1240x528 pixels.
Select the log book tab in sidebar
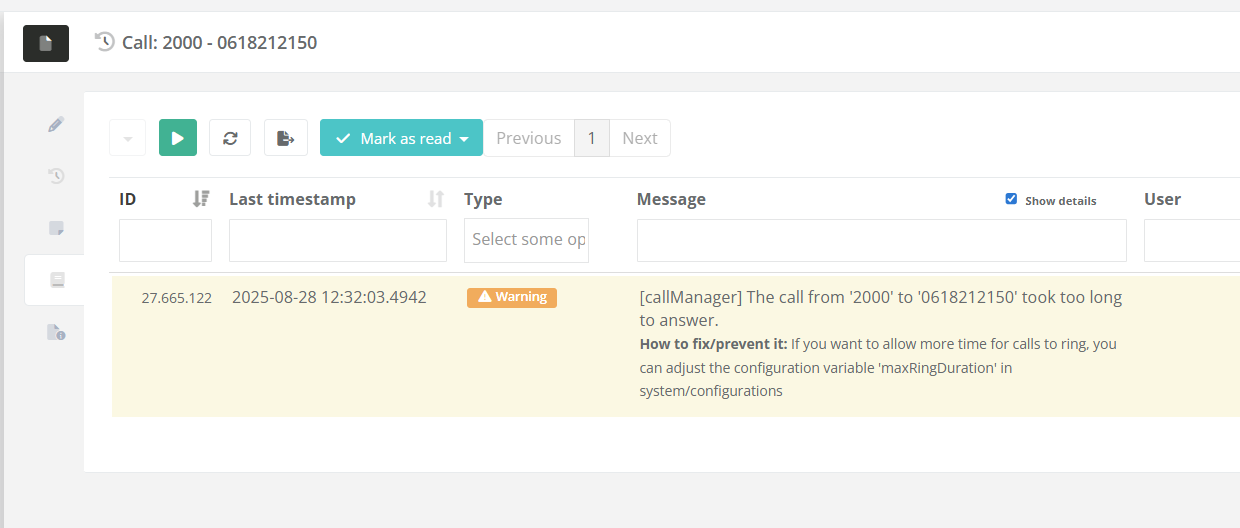pos(56,280)
